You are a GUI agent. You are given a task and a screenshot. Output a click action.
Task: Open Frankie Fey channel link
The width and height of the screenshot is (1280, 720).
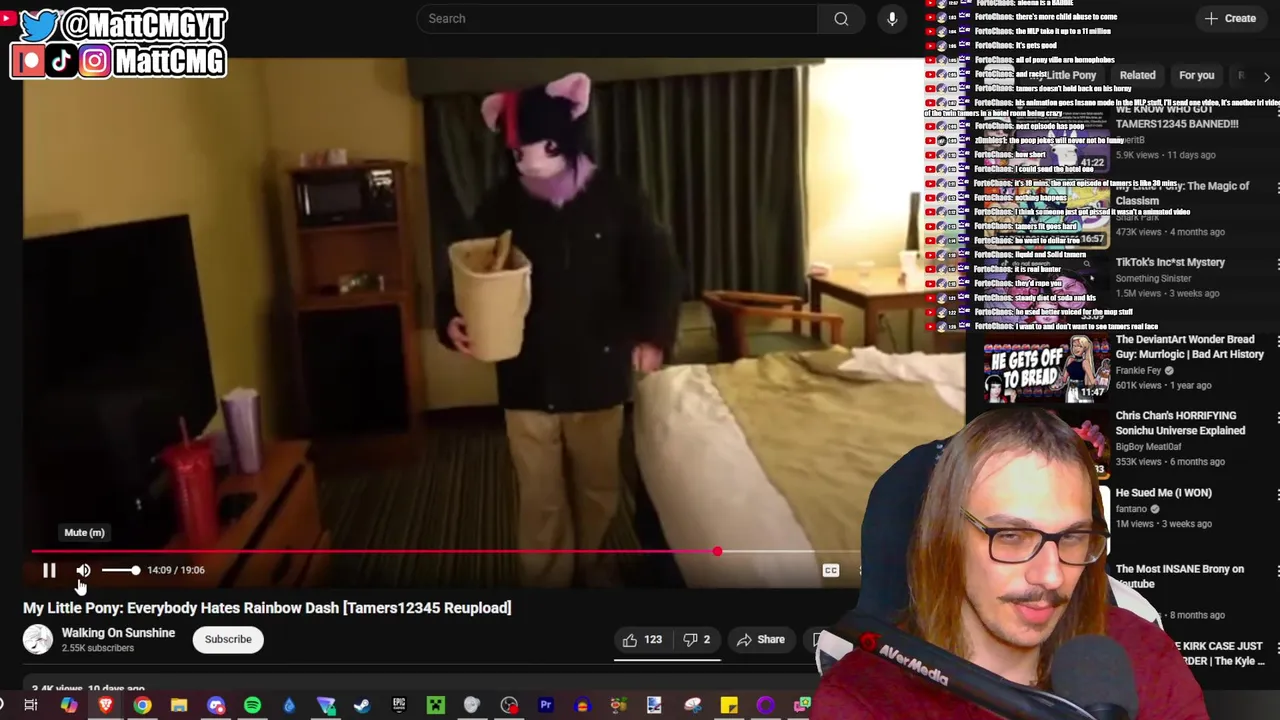coord(1138,371)
